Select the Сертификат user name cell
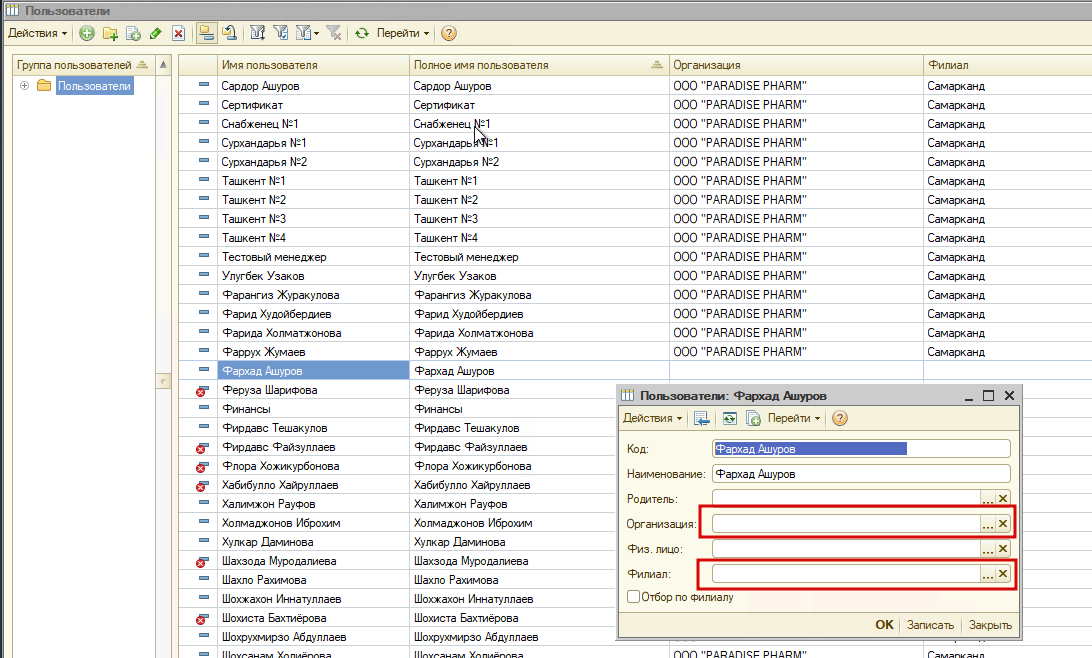The height and width of the screenshot is (658, 1092). click(313, 104)
